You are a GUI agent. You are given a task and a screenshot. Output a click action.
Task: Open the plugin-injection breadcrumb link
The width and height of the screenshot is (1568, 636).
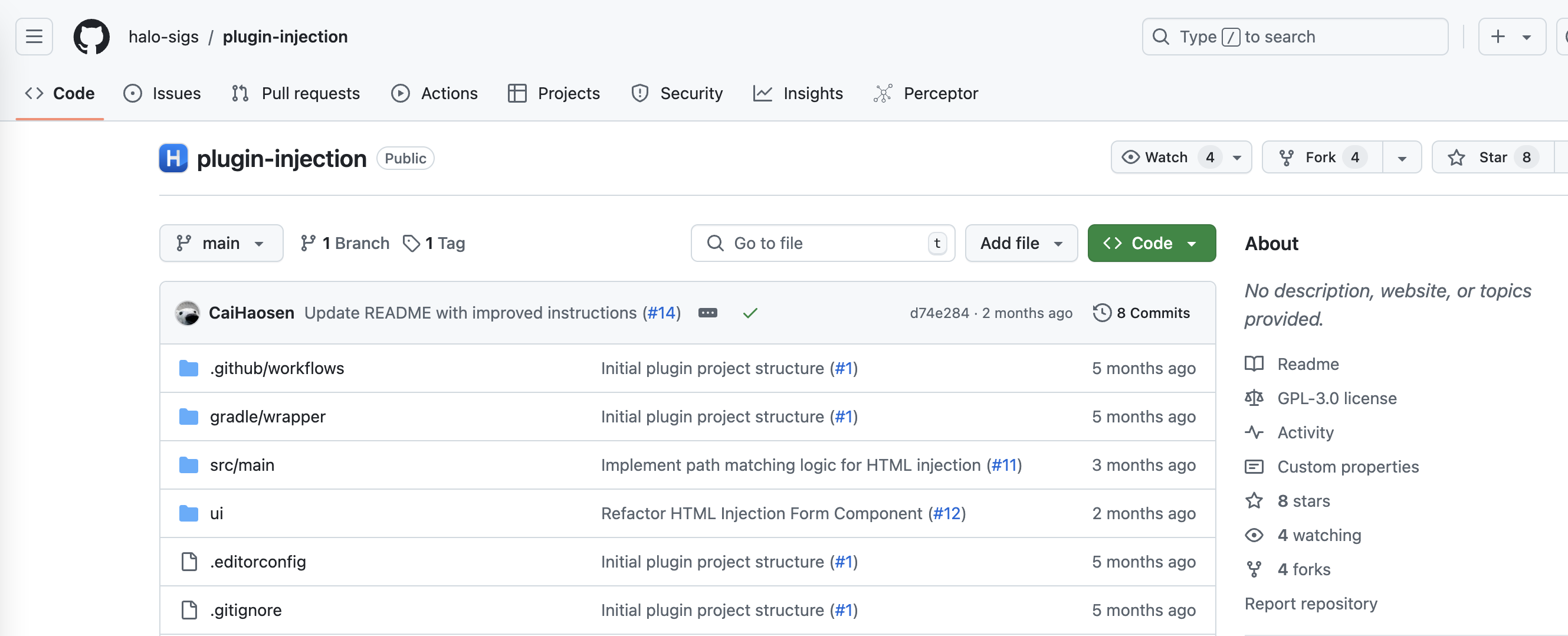tap(285, 37)
